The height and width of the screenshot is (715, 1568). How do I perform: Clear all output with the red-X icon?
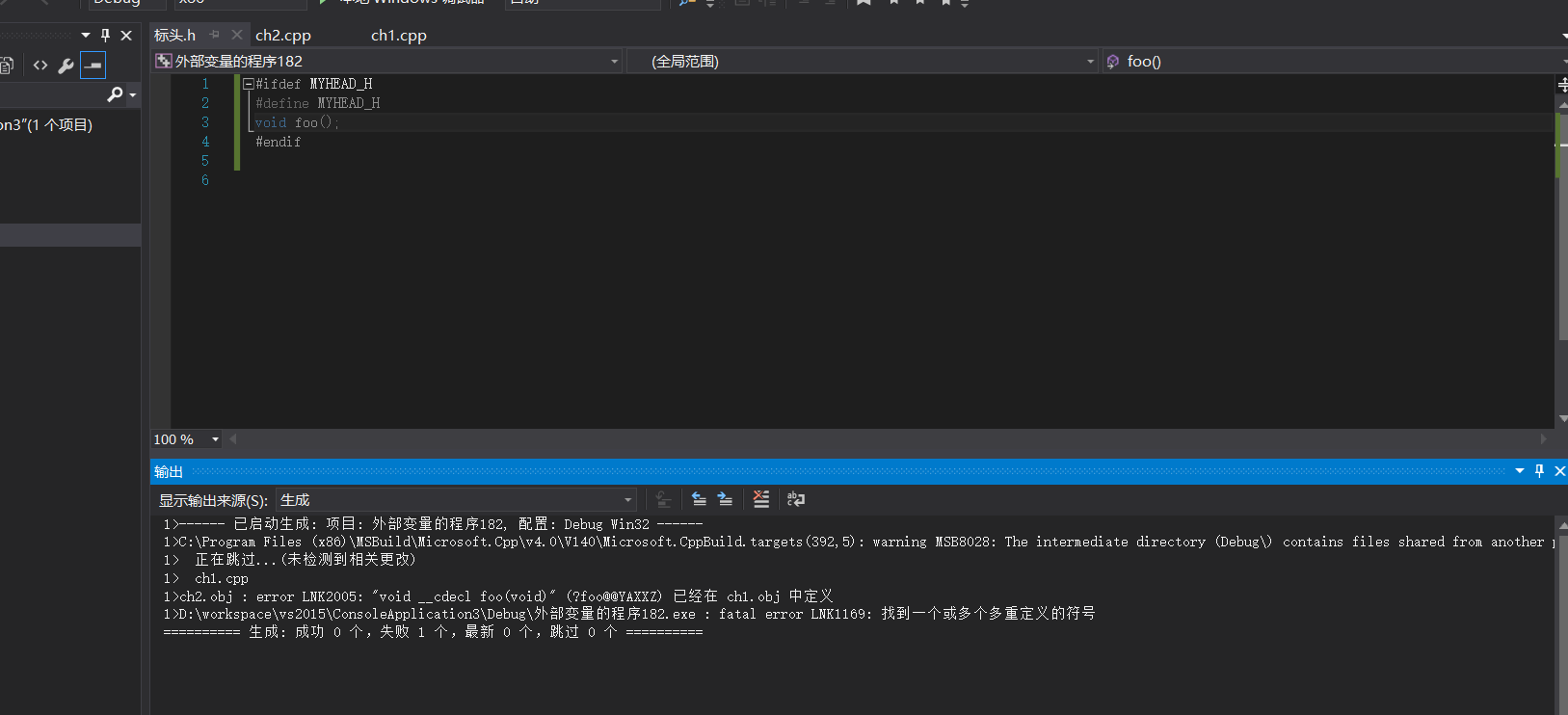(x=761, y=499)
